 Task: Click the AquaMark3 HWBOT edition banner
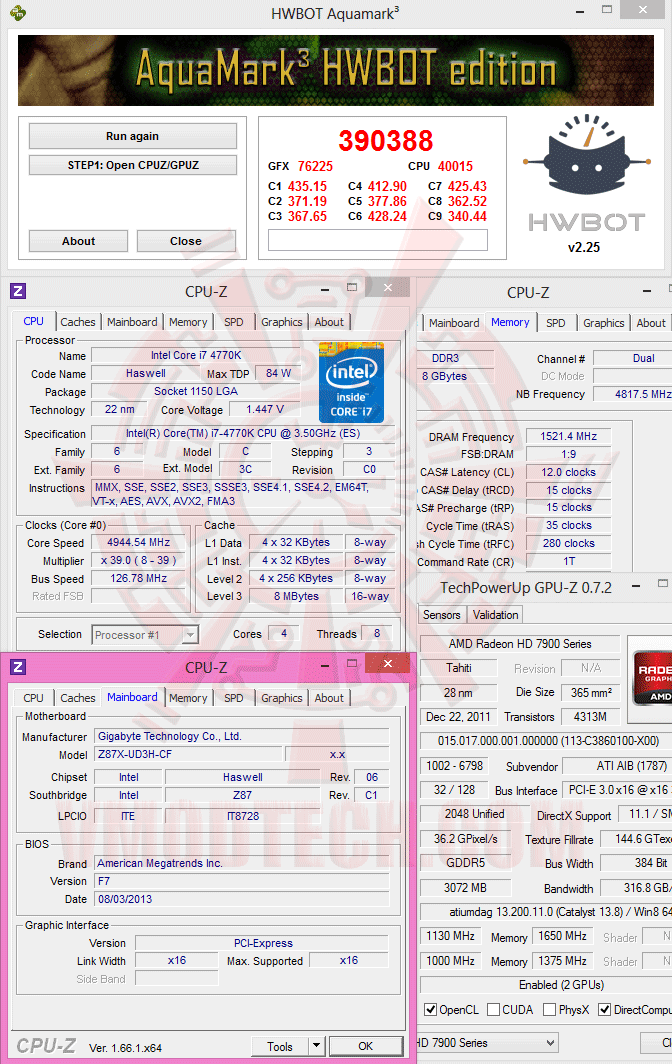click(336, 70)
